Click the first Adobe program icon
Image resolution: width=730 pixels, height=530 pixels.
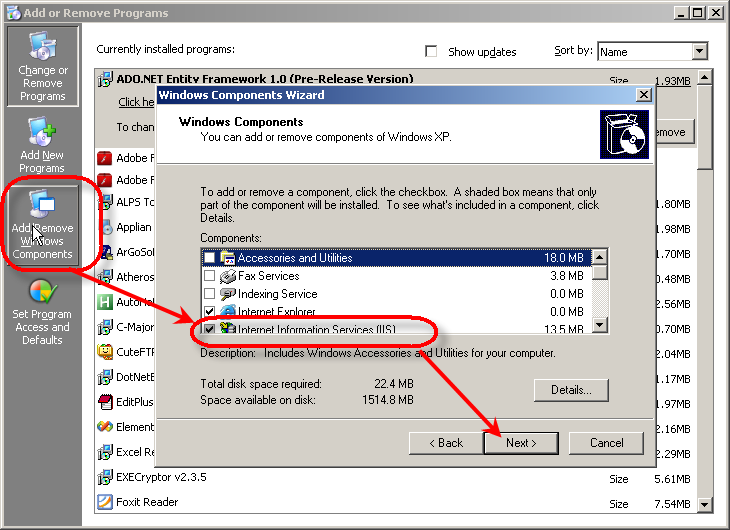[105, 158]
